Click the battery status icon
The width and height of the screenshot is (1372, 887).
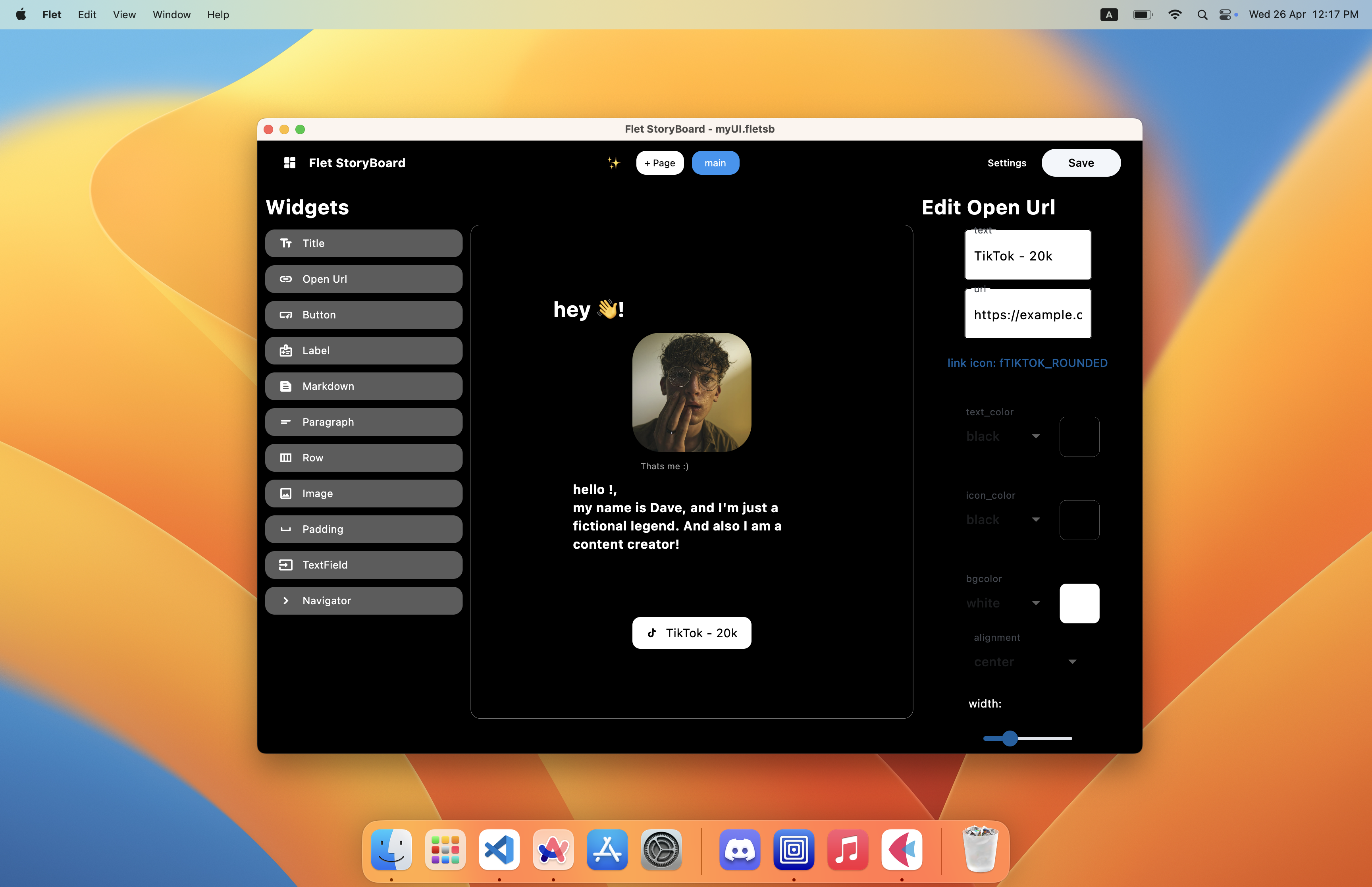click(x=1143, y=14)
